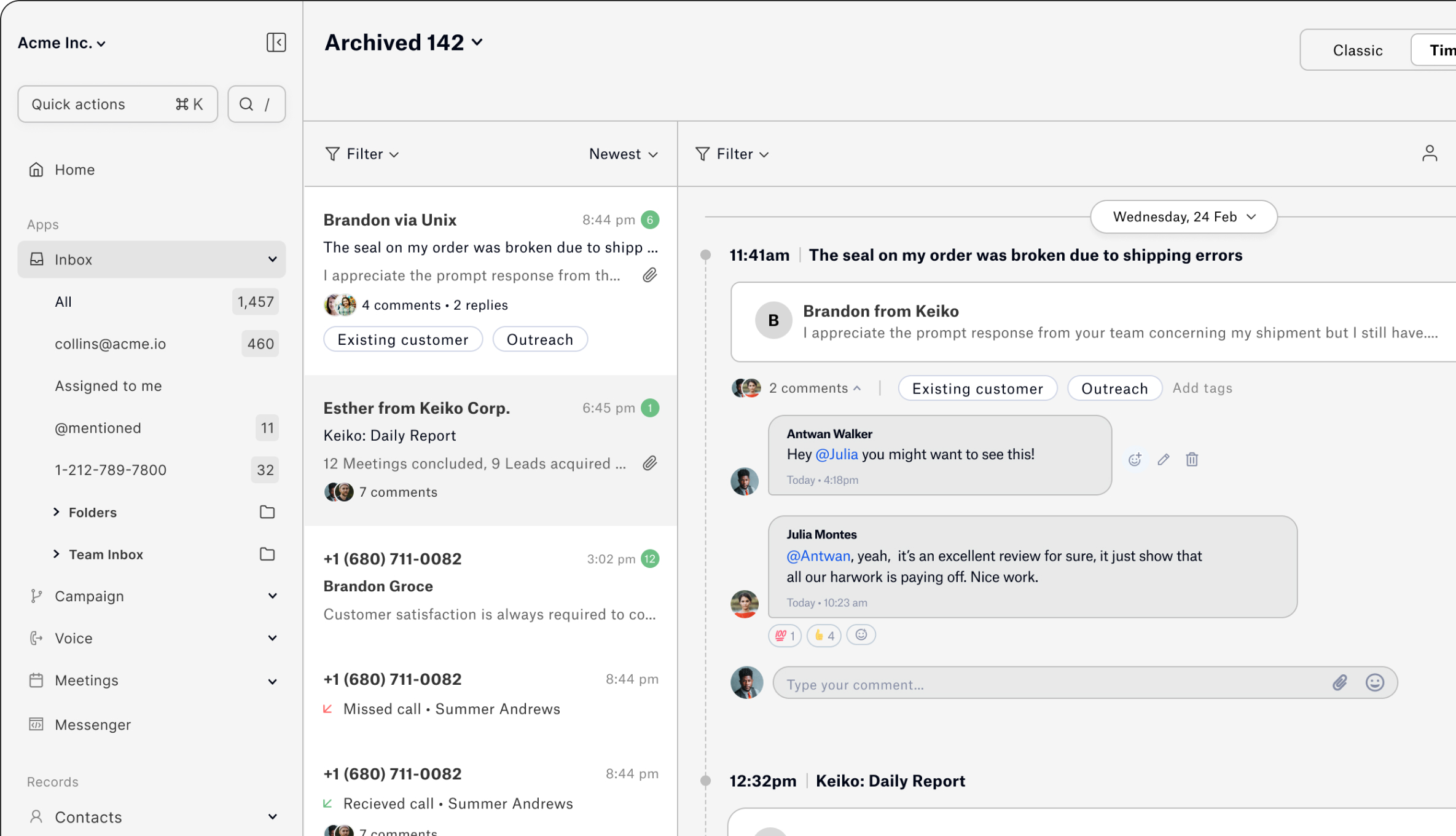Click the edit pencil icon on Antwan's comment
Screen dimensions: 1456x836
pos(1164,459)
